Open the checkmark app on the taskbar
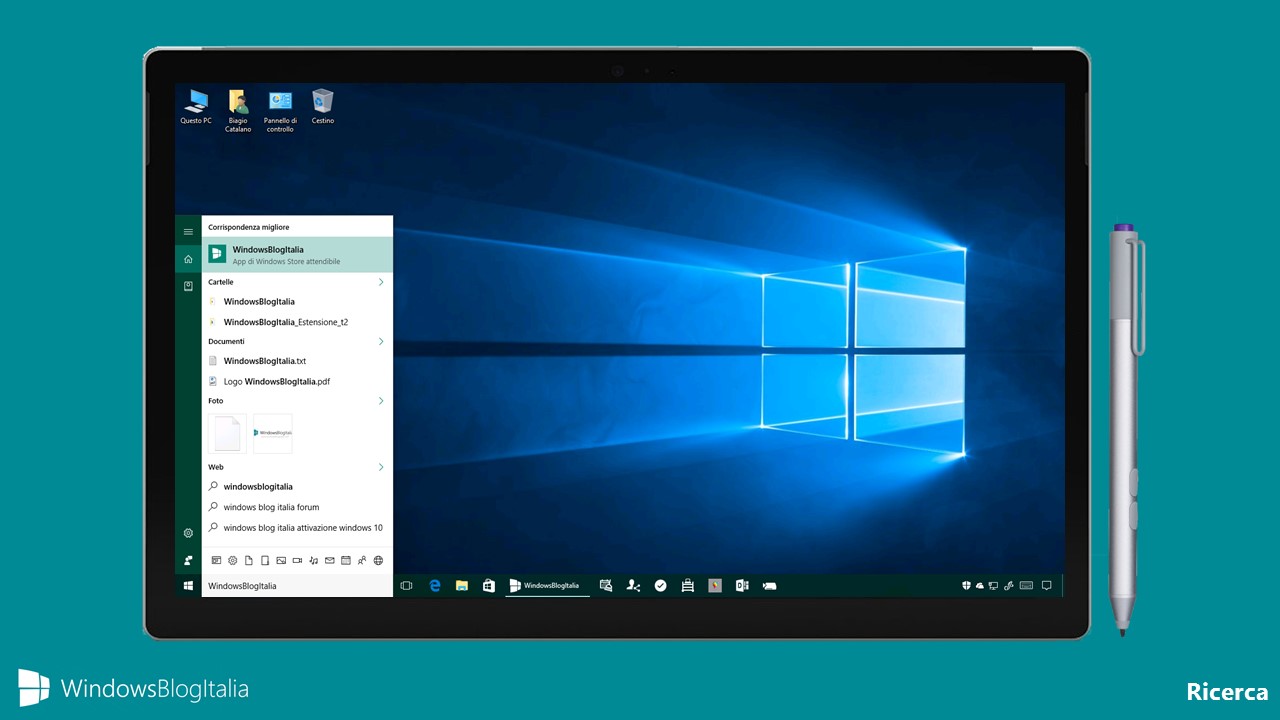 point(661,586)
